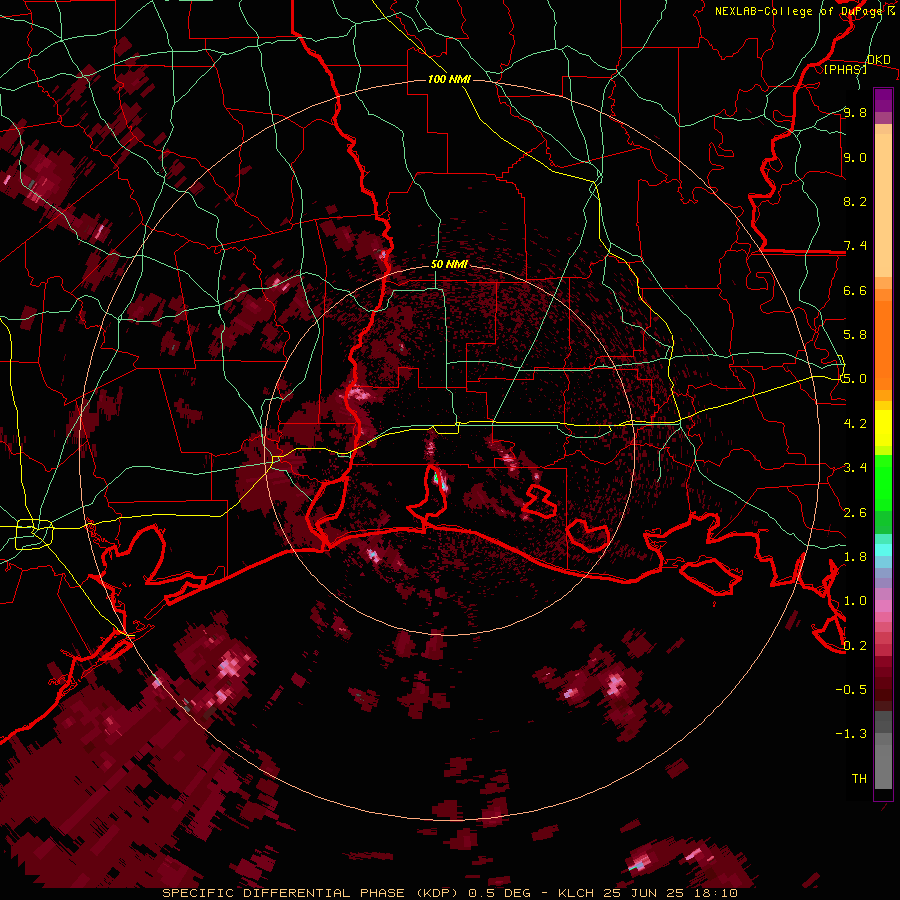Image resolution: width=900 pixels, height=900 pixels.
Task: Click the [PHAS] units label
Action: (845, 69)
